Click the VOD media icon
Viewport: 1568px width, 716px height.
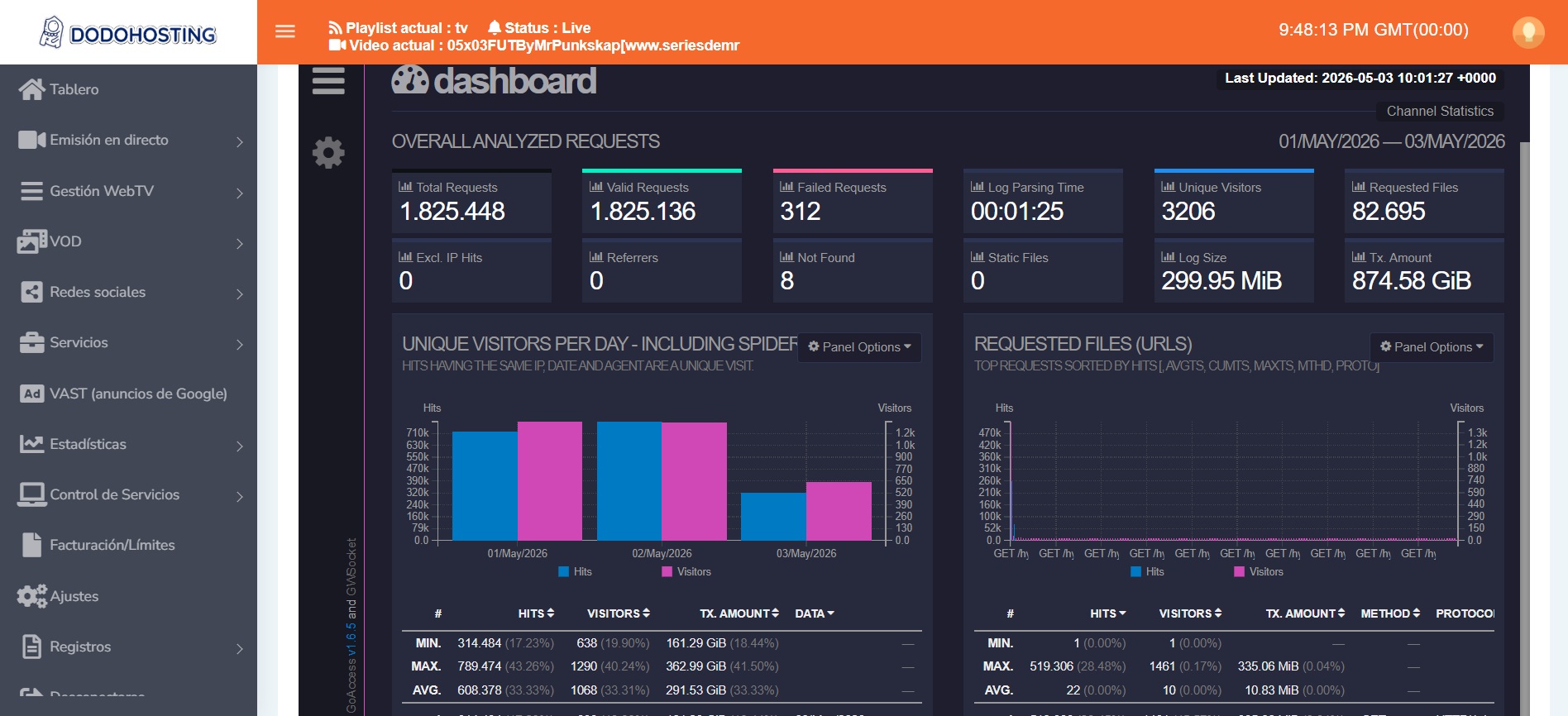(x=31, y=241)
